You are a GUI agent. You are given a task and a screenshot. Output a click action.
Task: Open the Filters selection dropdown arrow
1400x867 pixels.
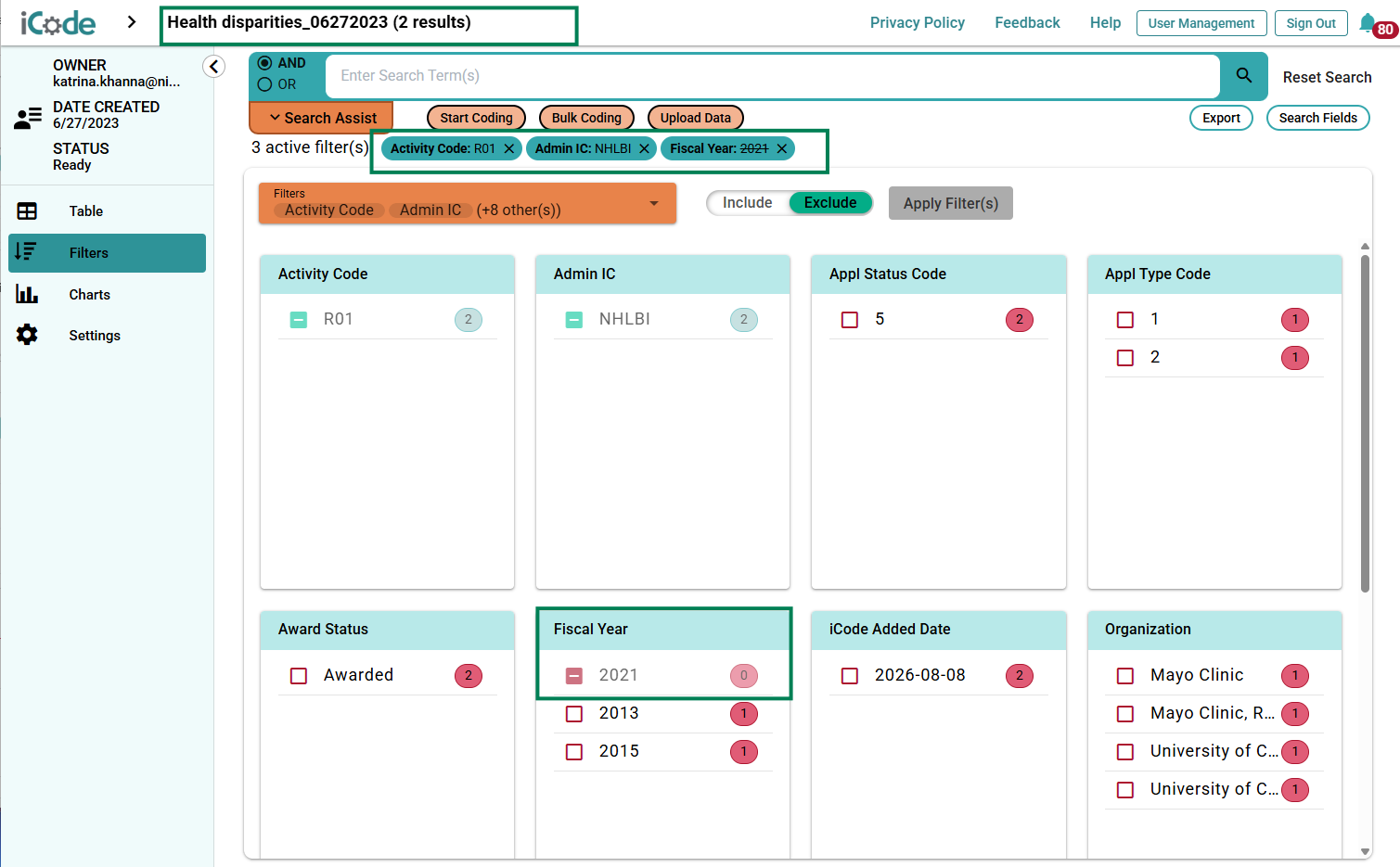coord(654,203)
